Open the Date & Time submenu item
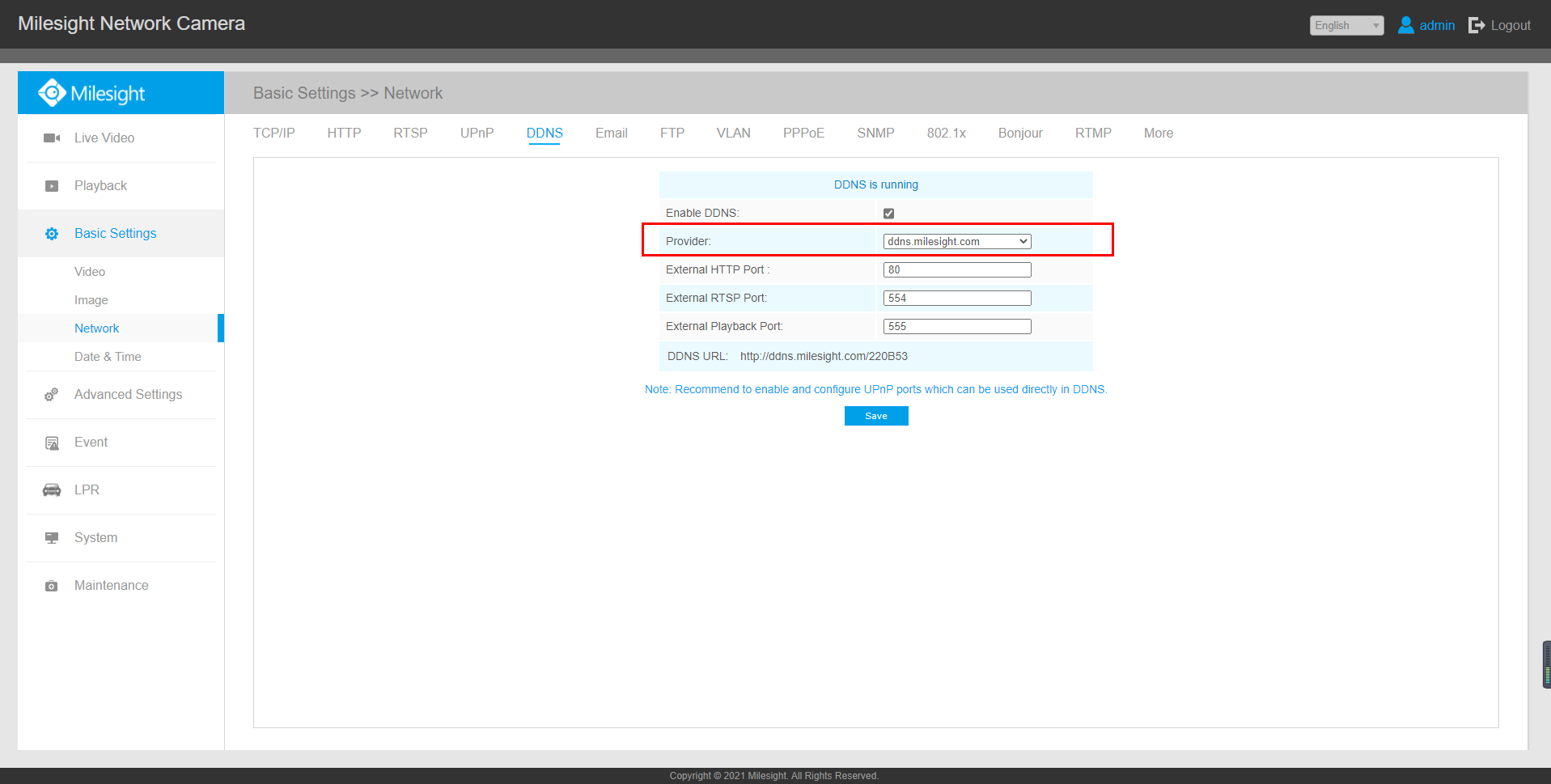The width and height of the screenshot is (1551, 784). [108, 357]
